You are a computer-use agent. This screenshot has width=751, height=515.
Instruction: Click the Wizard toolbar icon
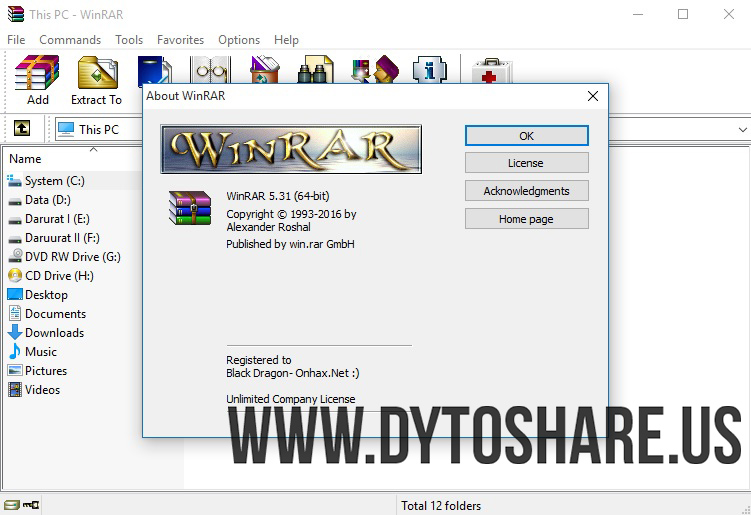click(375, 70)
